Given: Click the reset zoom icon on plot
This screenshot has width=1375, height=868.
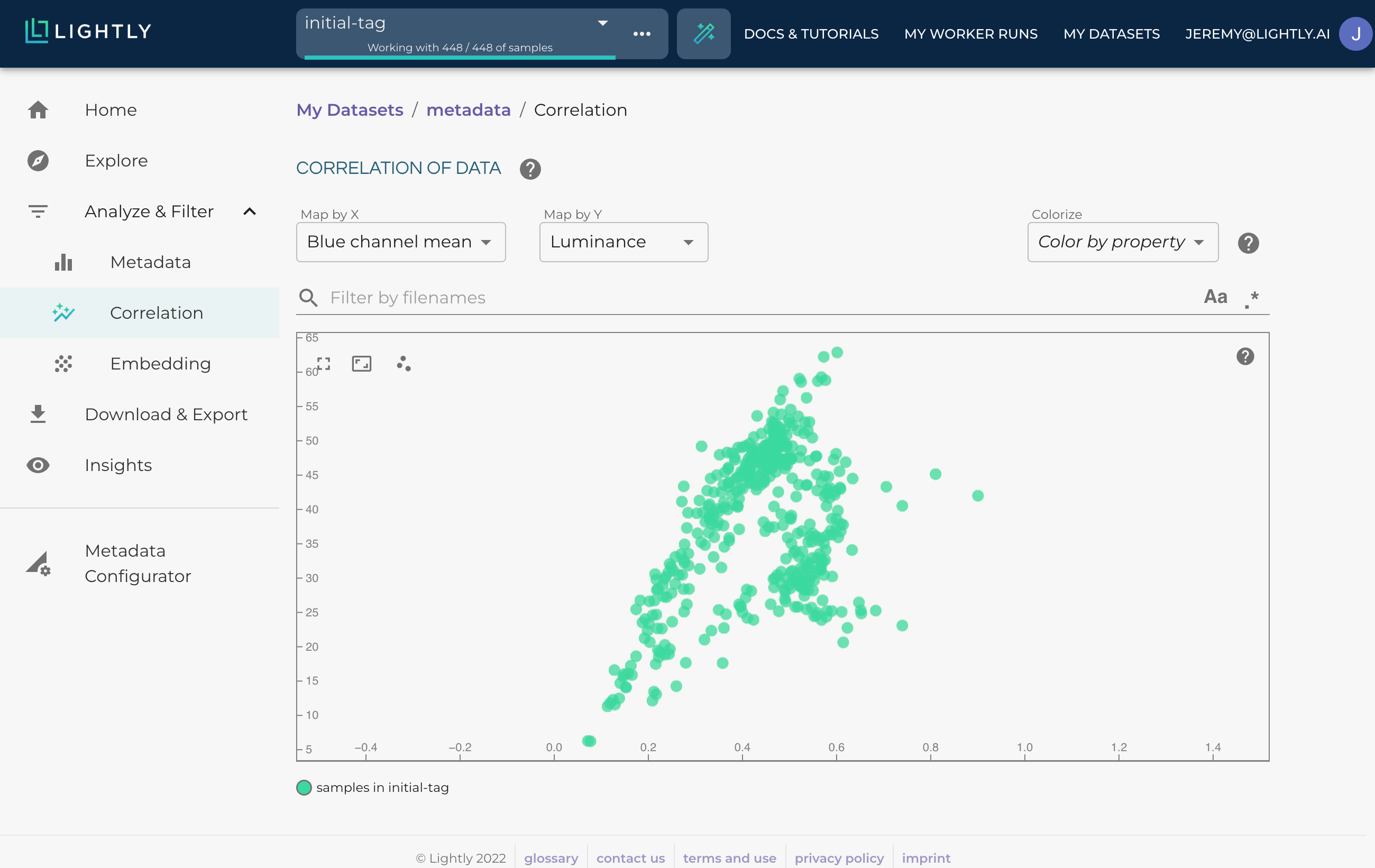Looking at the screenshot, I should point(361,364).
